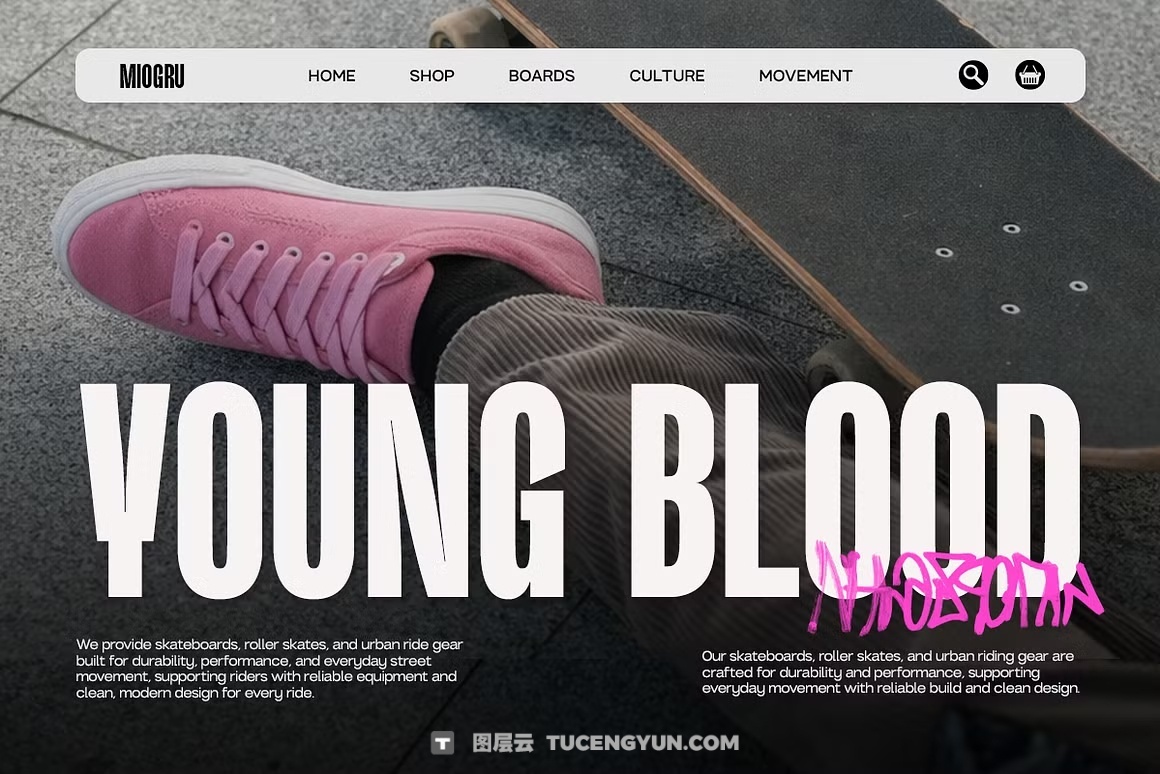Open the HOME menu item
The width and height of the screenshot is (1160, 774).
pos(331,75)
